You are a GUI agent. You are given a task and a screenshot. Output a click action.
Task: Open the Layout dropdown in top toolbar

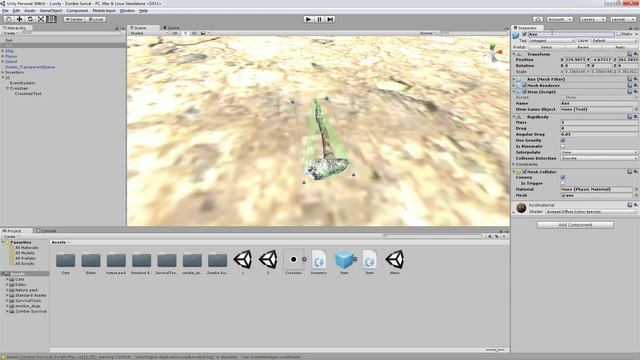click(x=623, y=19)
